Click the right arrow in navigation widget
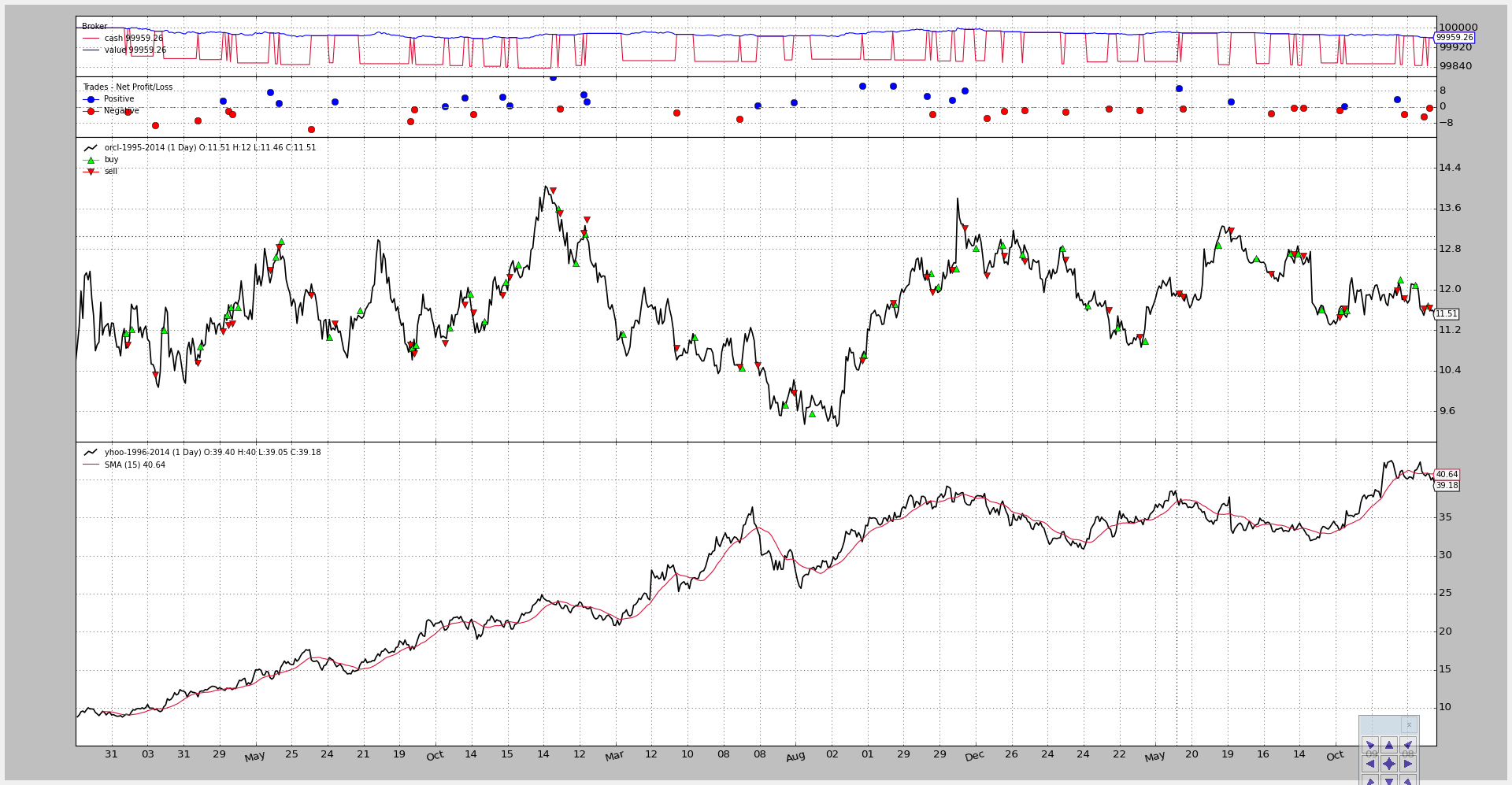Image resolution: width=1512 pixels, height=785 pixels. tap(1408, 764)
